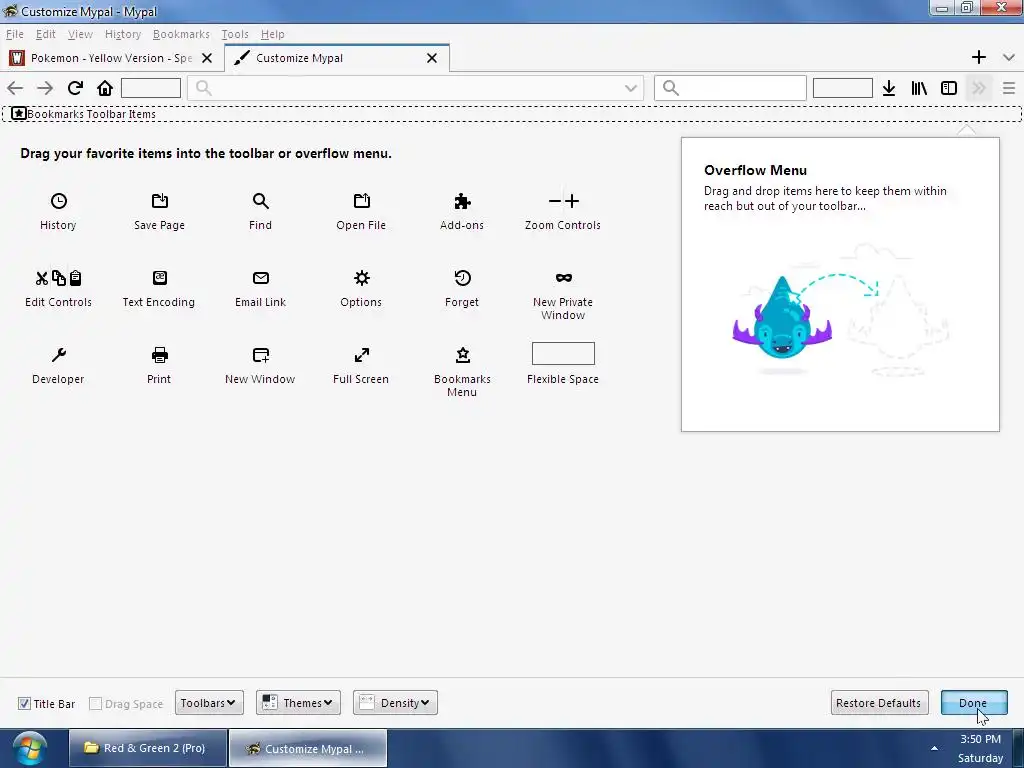The image size is (1024, 768).
Task: Pick the Options gear item
Action: coord(360,288)
